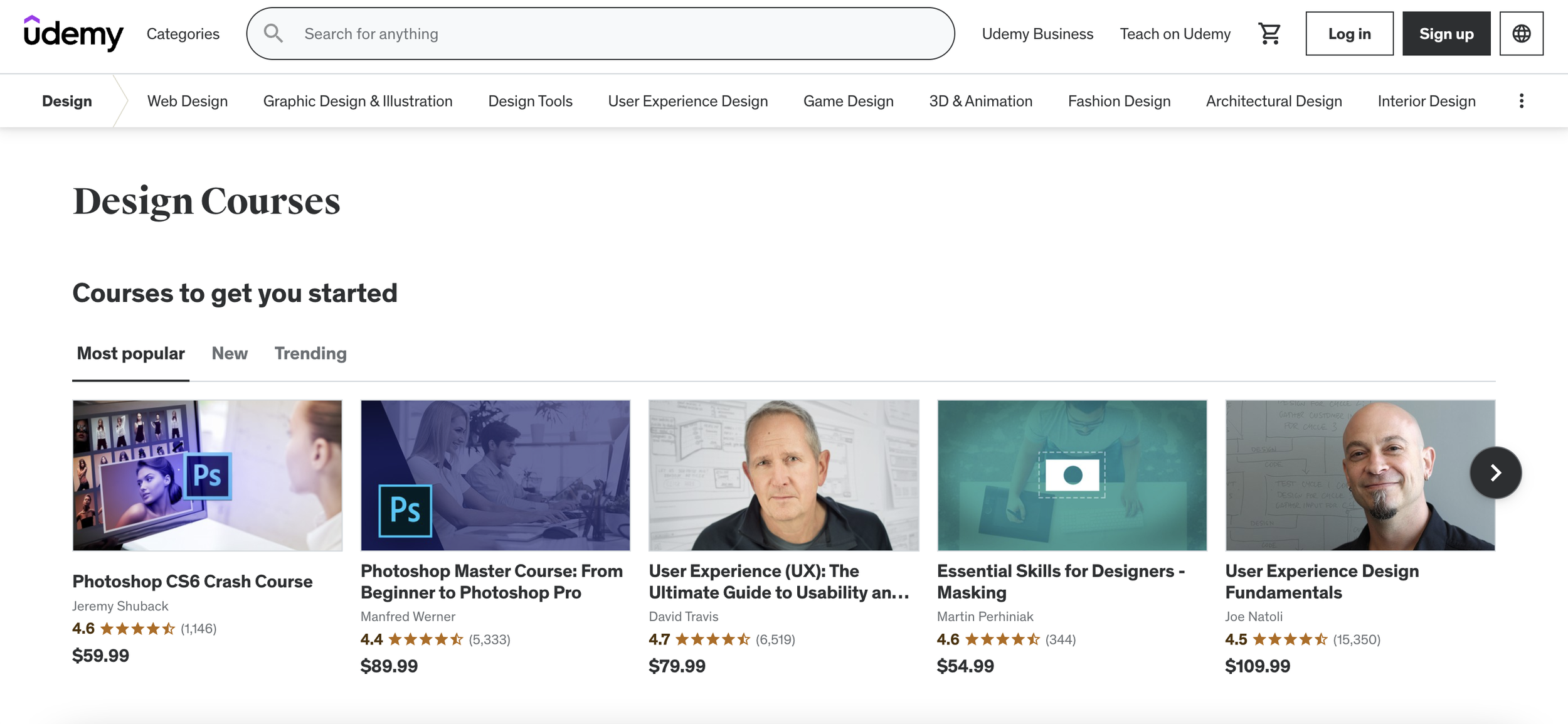Viewport: 1568px width, 724px height.
Task: Open Web Design subcategory
Action: 187,101
